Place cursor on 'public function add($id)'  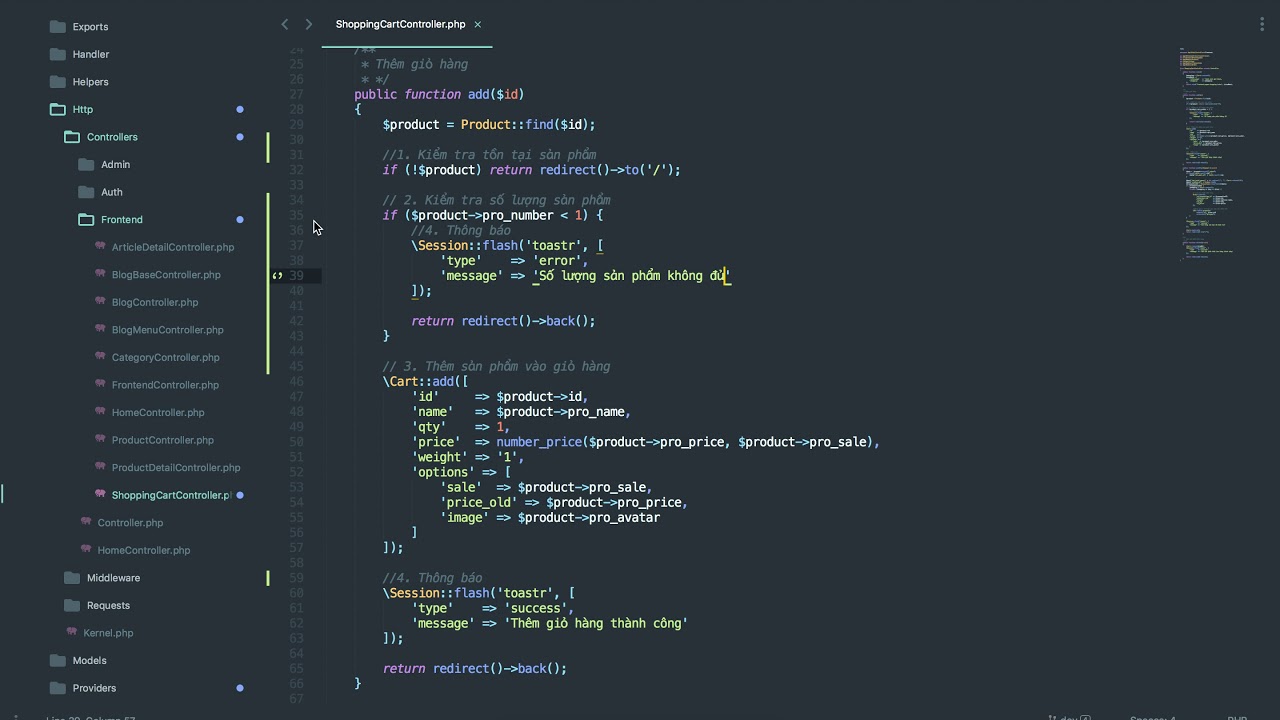pos(439,94)
